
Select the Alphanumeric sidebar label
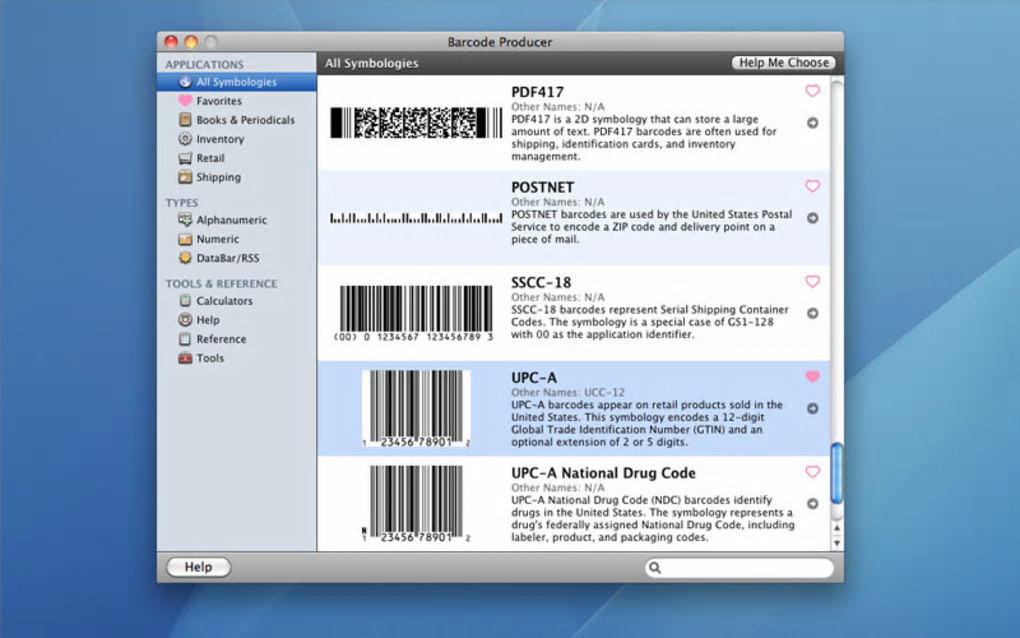(x=232, y=220)
